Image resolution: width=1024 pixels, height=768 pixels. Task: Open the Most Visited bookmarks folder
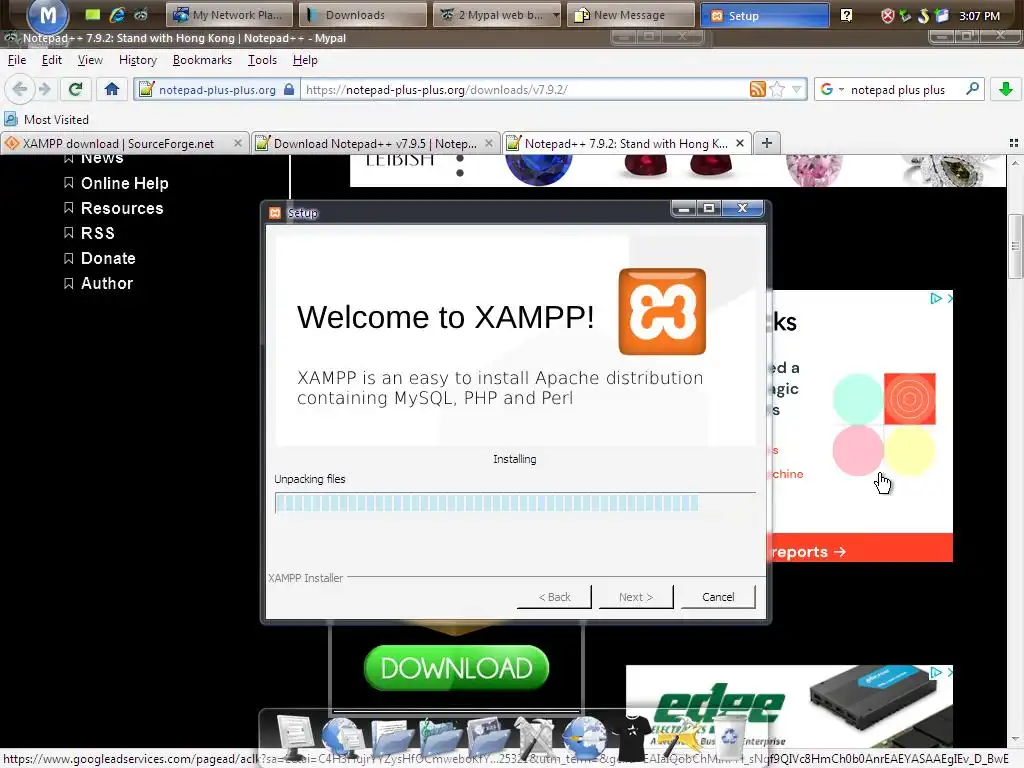tap(46, 120)
